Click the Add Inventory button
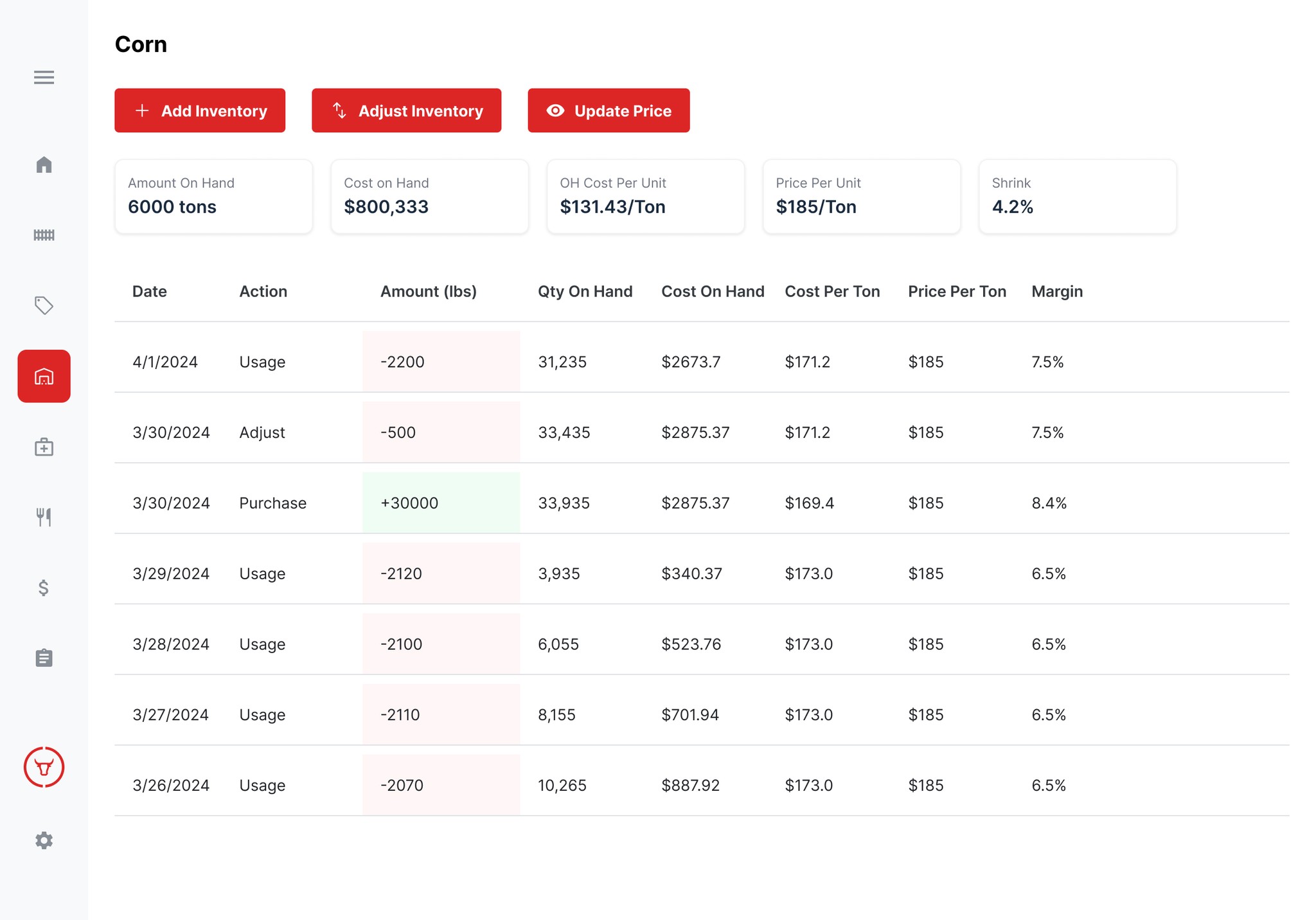The height and width of the screenshot is (920, 1316). click(200, 110)
